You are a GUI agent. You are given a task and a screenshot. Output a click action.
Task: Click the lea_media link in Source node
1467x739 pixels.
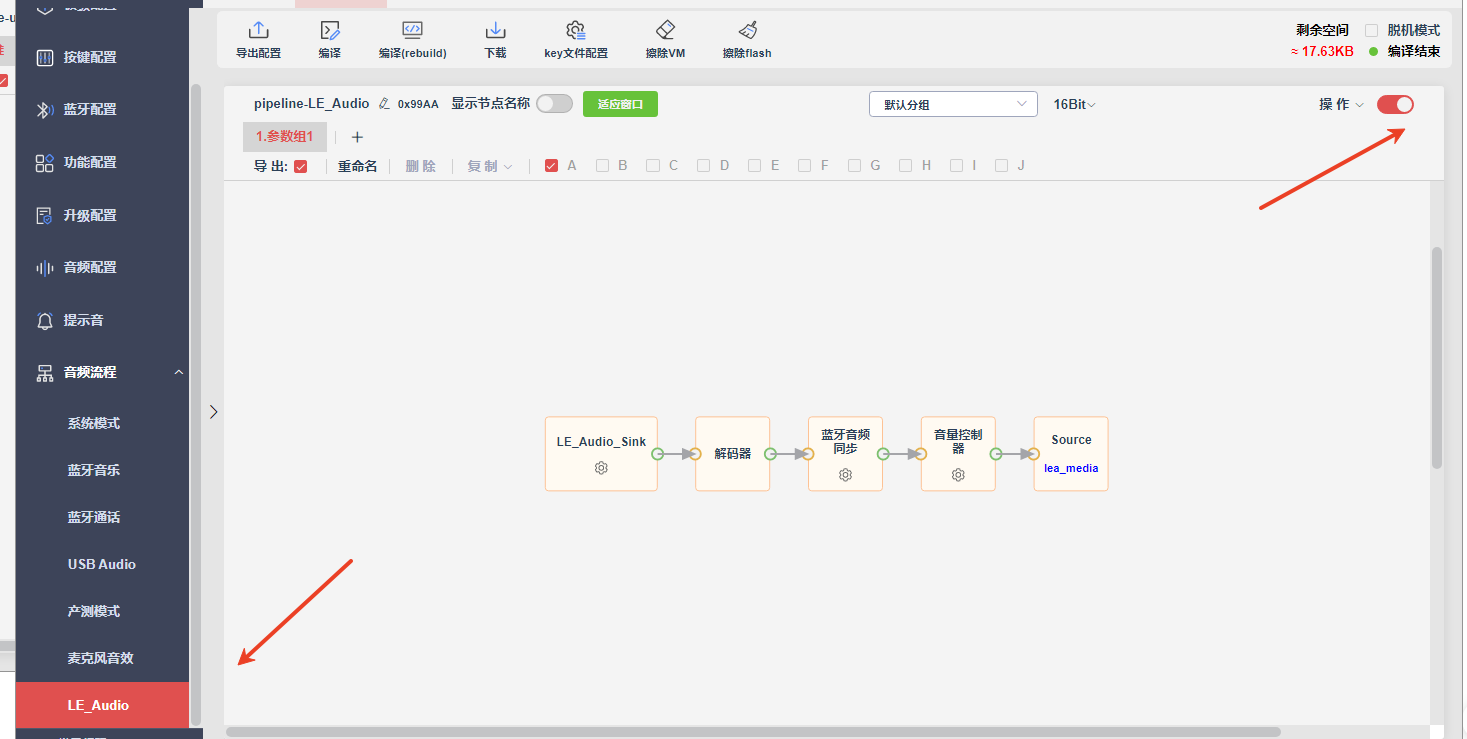click(1071, 468)
